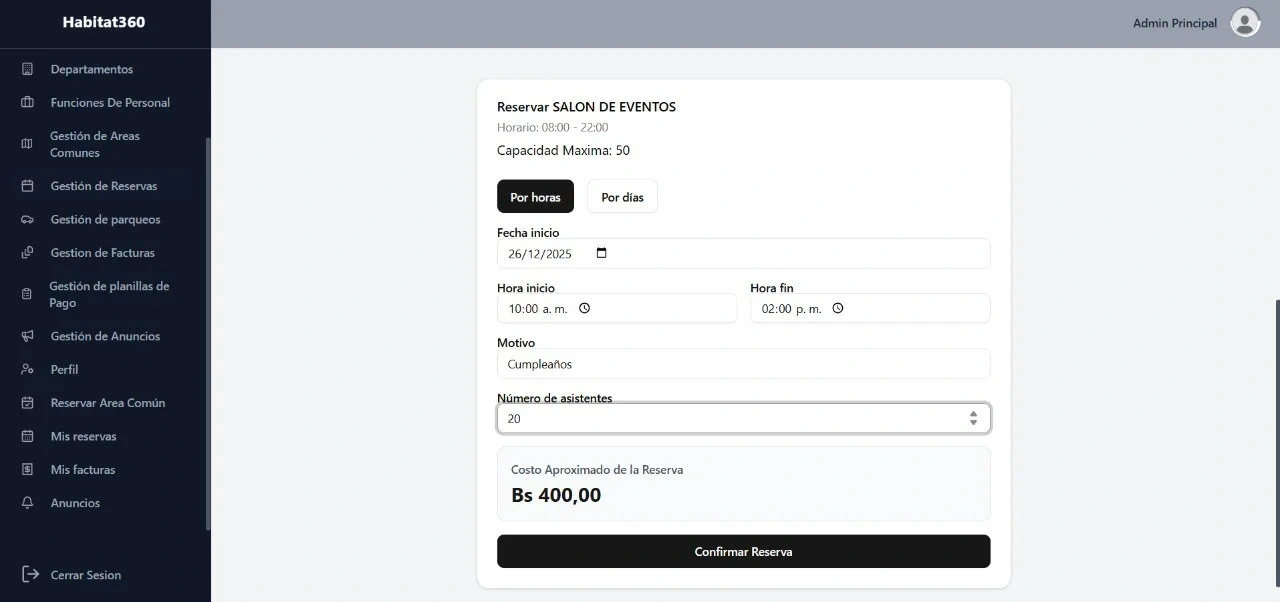Go to Gestión de Reservas menu item
The height and width of the screenshot is (602, 1280).
(103, 186)
